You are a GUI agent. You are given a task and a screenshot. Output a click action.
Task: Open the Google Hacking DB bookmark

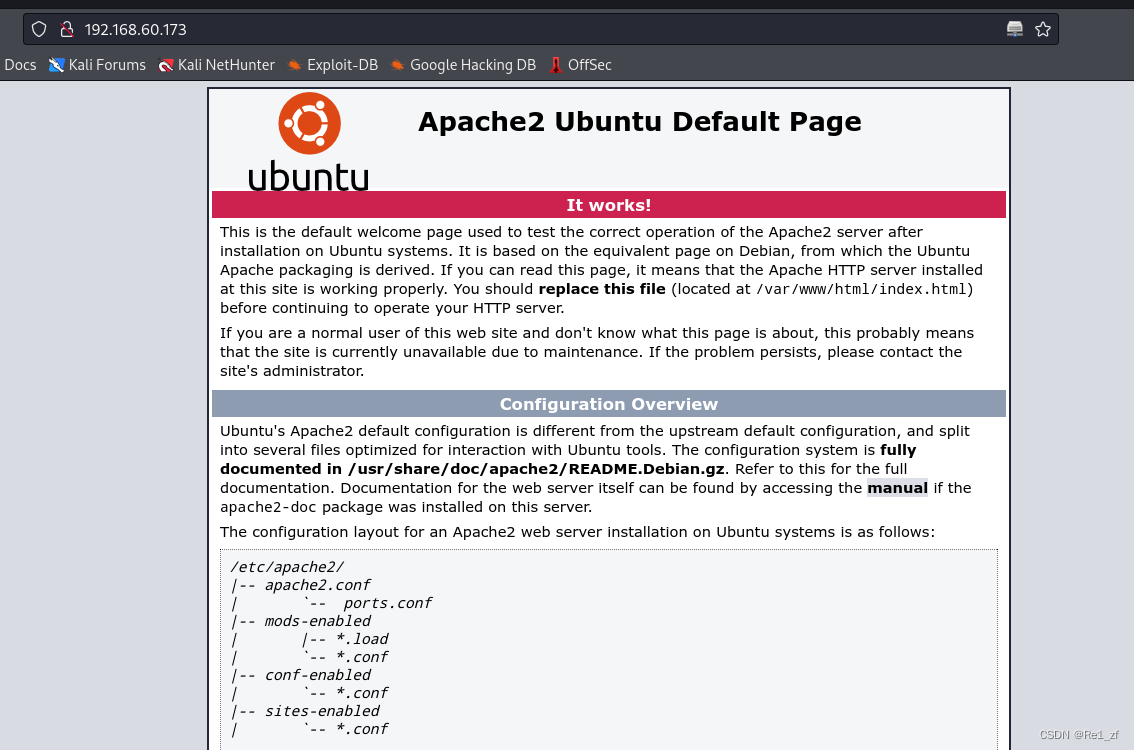coord(464,65)
